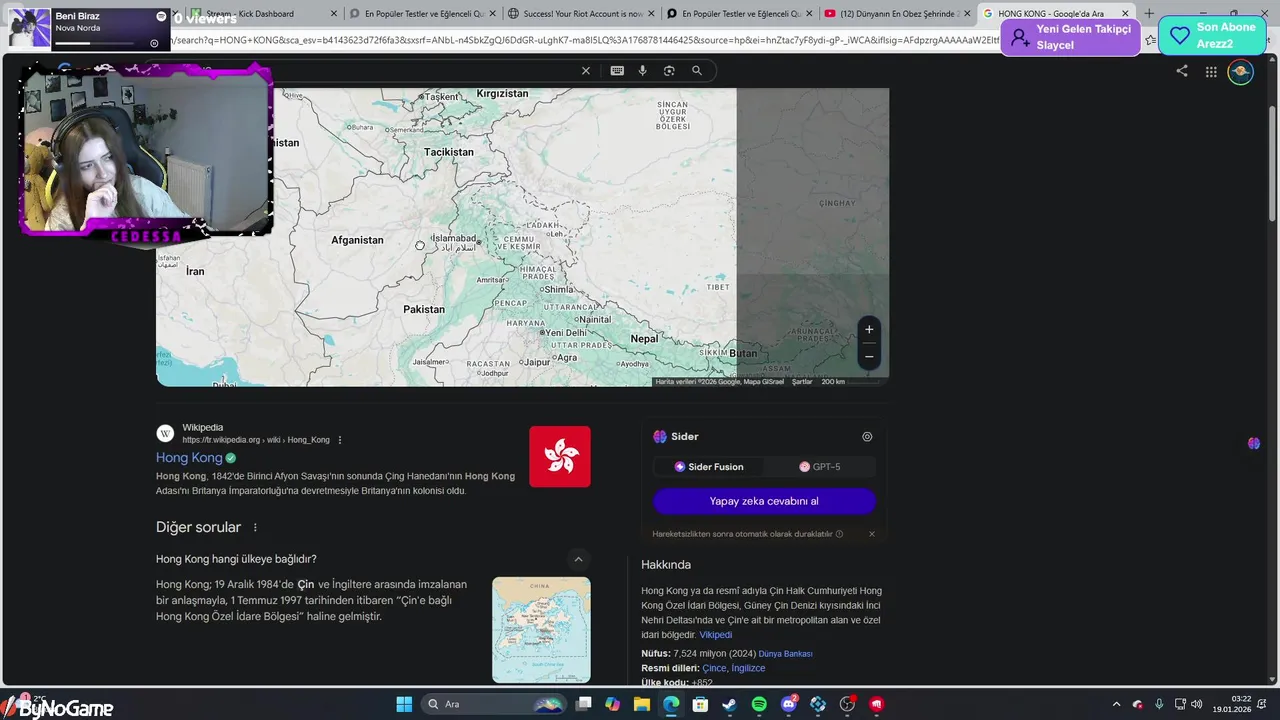Viewport: 1280px width, 720px height.
Task: Open File Explorer from taskbar
Action: click(641, 704)
